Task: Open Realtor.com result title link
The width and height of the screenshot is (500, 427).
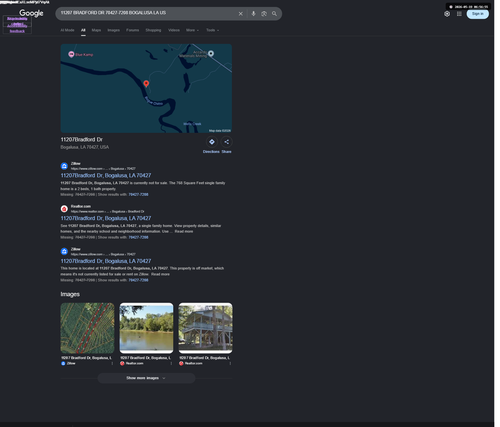Action: (x=106, y=218)
